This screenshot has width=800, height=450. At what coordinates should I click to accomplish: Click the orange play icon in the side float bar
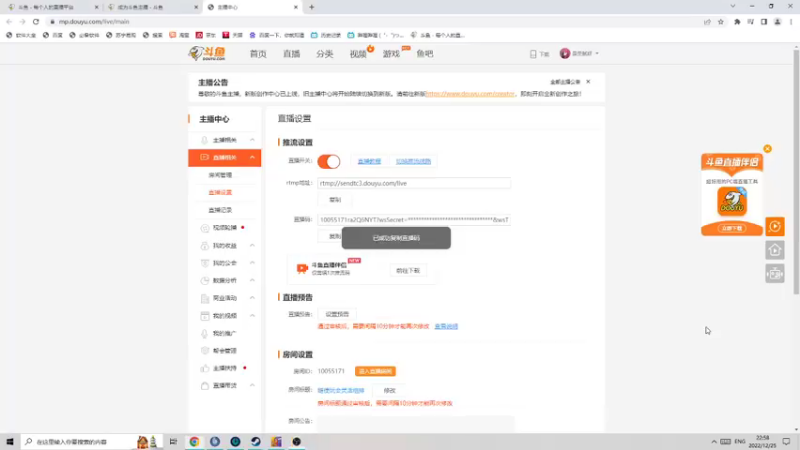pyautogui.click(x=774, y=227)
